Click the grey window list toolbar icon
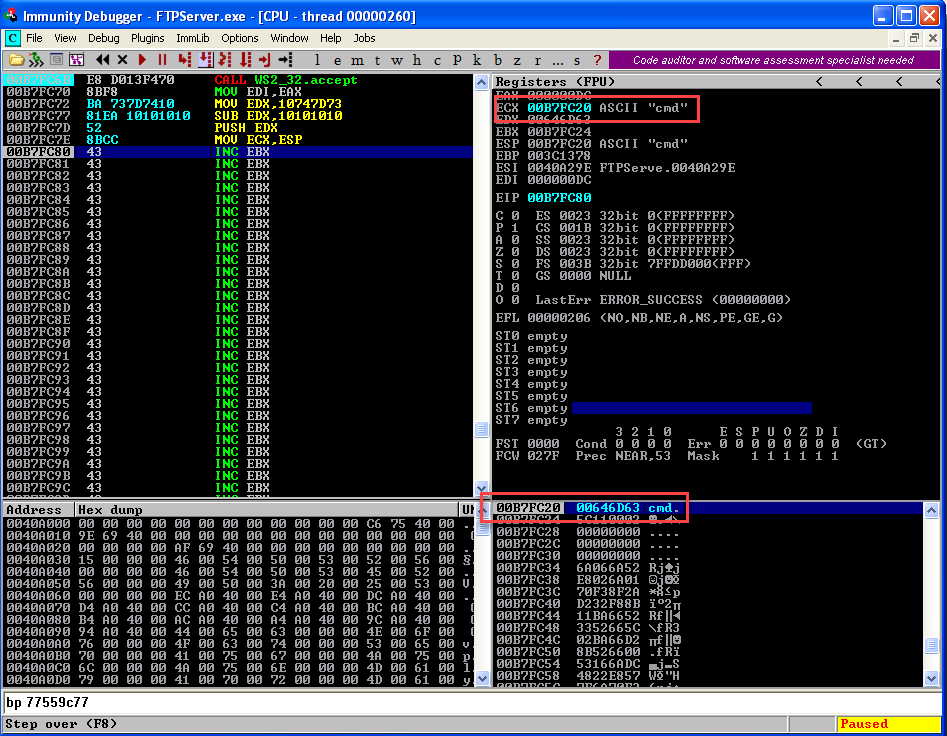 56,60
